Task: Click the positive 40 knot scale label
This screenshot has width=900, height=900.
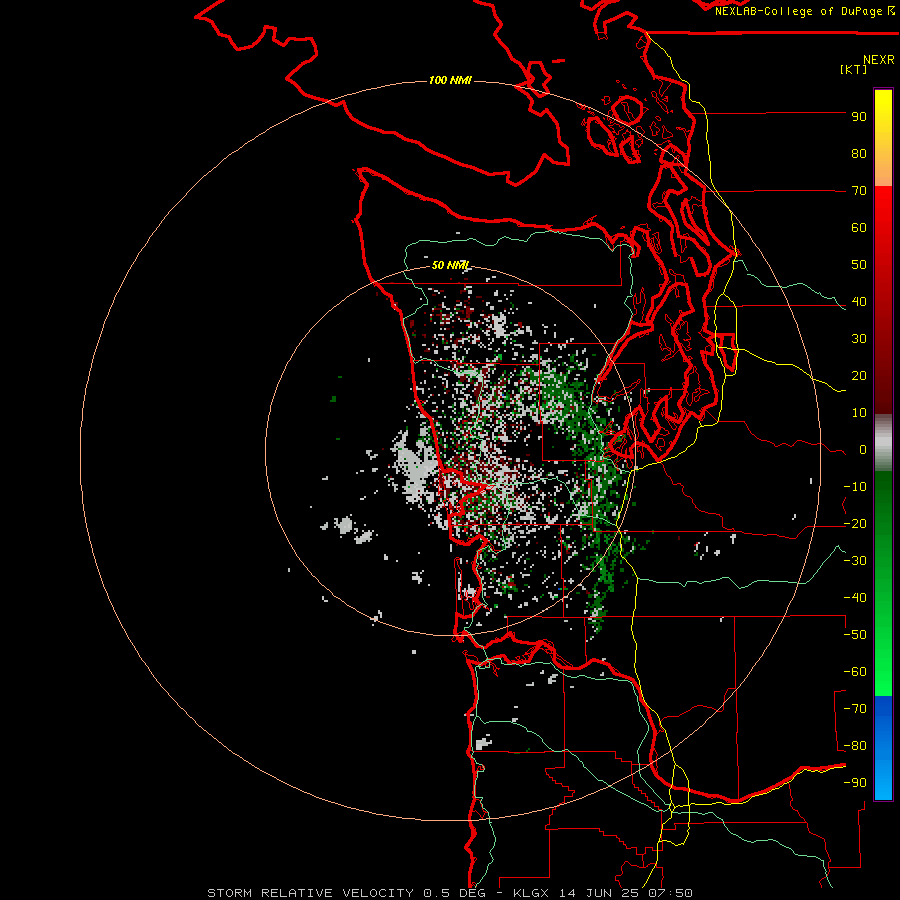Action: point(859,302)
